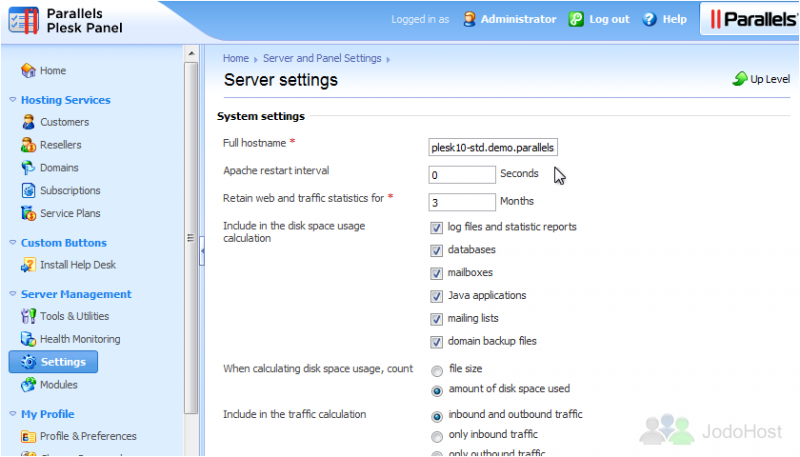Viewport: 800px width, 457px height.
Task: Click the Log out key icon
Action: click(576, 19)
